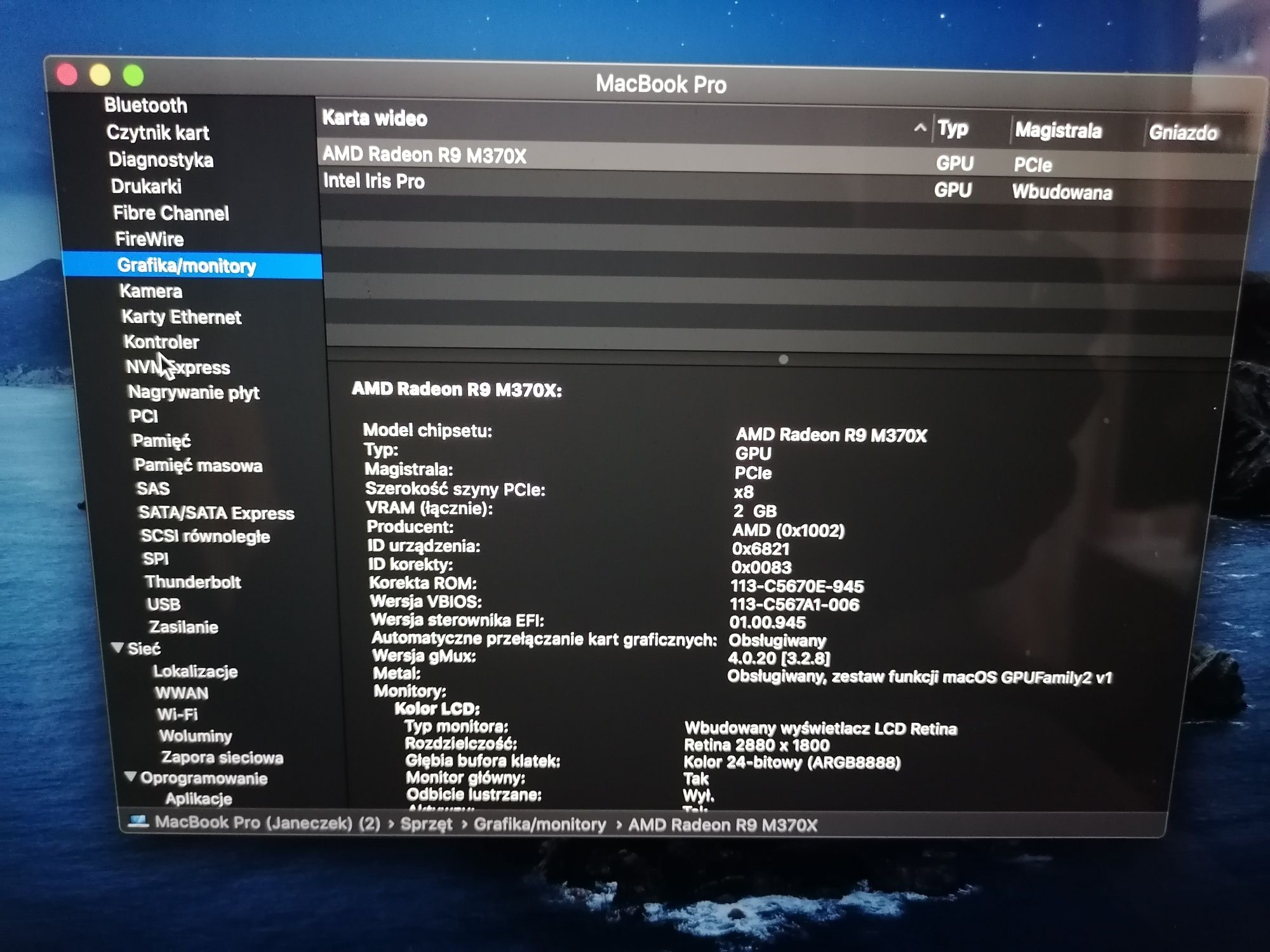Select FireWire in the hardware list
This screenshot has height=952, width=1270.
149,239
